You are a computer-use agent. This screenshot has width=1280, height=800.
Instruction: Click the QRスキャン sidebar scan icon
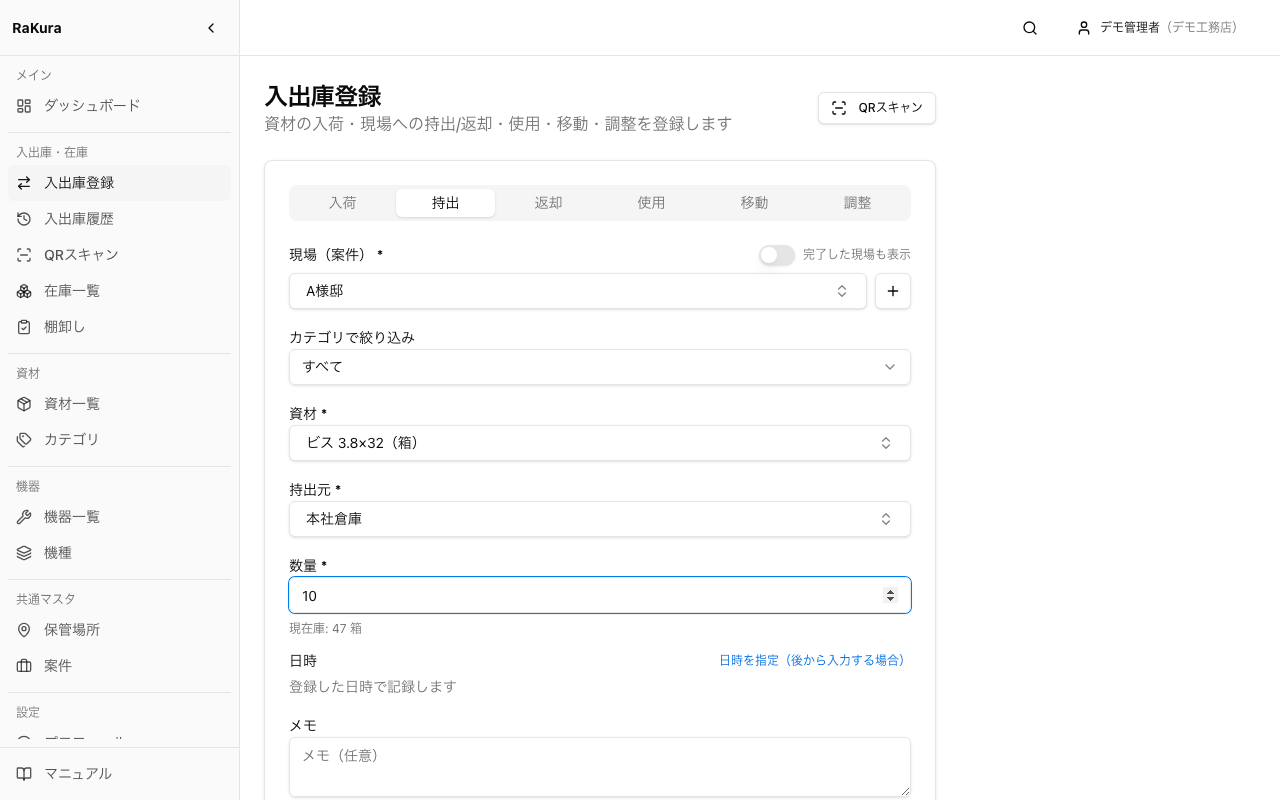click(24, 255)
